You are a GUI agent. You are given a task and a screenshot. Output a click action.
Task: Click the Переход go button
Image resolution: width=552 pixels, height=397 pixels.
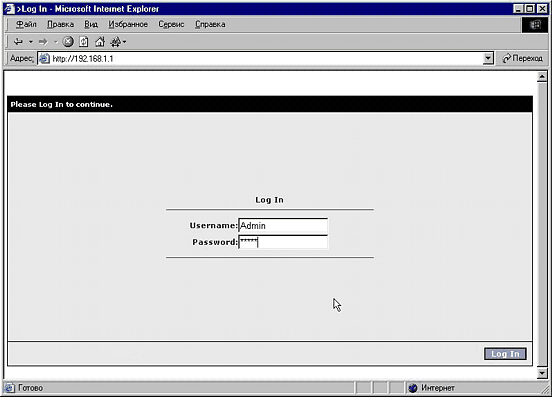(522, 58)
